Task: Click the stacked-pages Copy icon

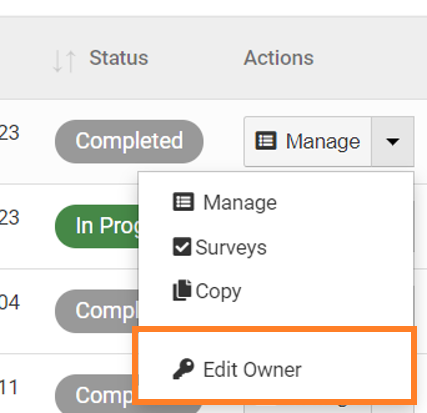Action: click(182, 290)
